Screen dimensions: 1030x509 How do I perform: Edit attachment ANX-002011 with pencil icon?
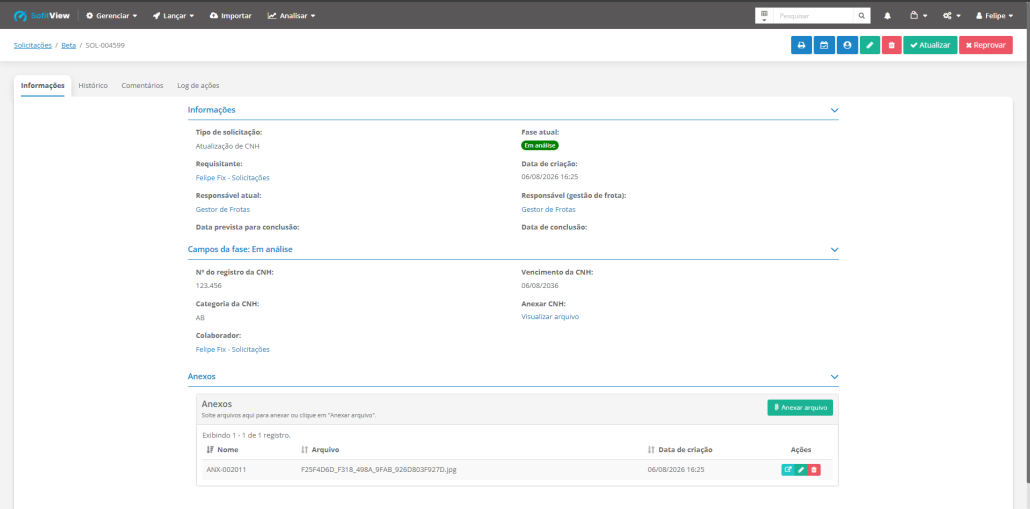(801, 470)
